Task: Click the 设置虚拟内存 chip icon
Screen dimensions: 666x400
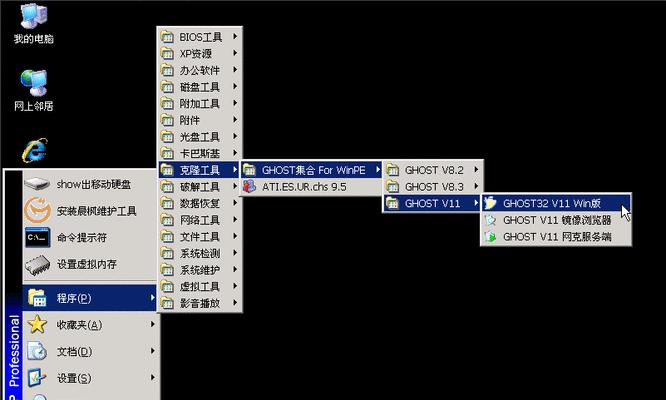Action: [x=37, y=264]
